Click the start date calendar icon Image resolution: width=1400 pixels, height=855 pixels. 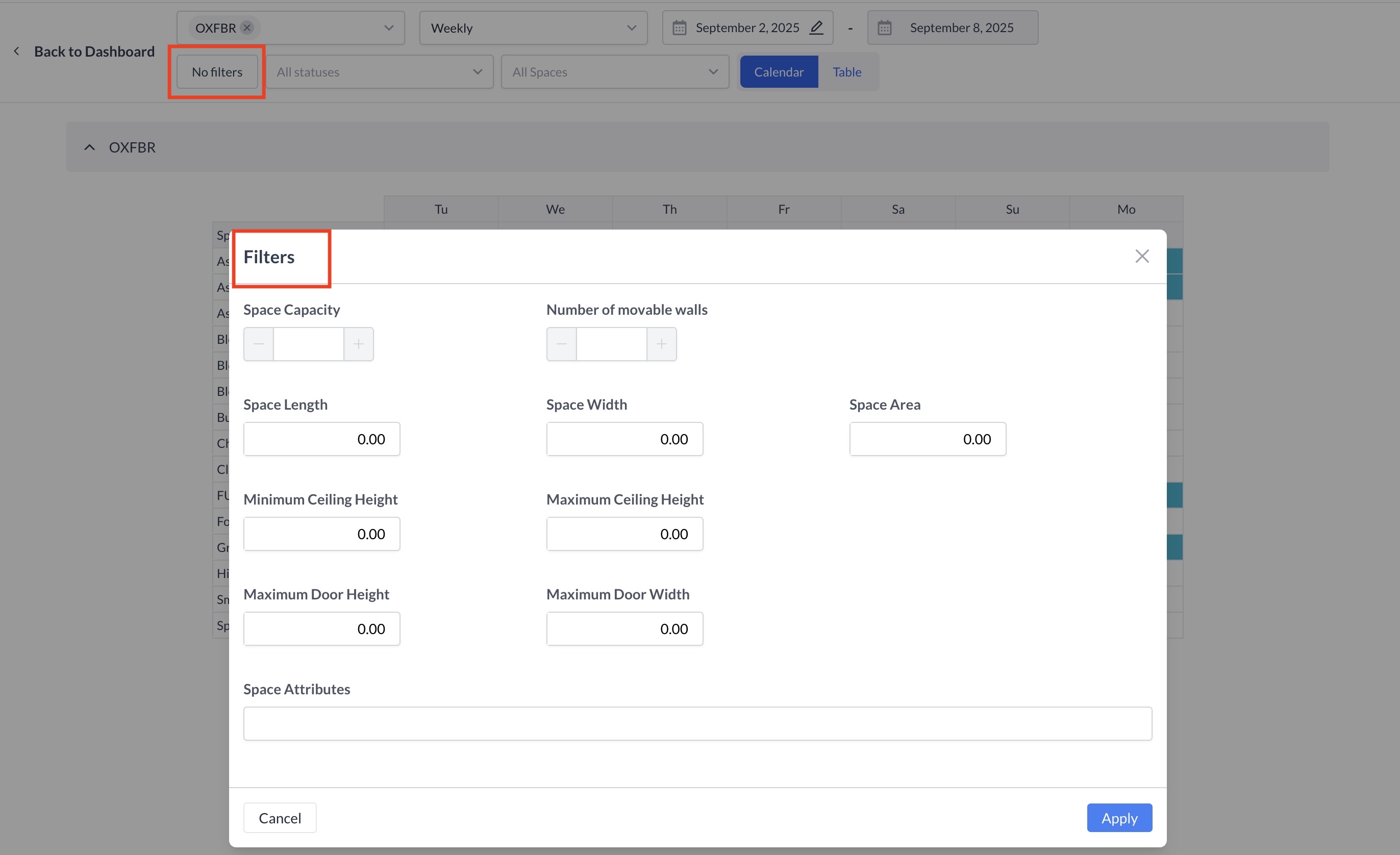click(x=679, y=28)
